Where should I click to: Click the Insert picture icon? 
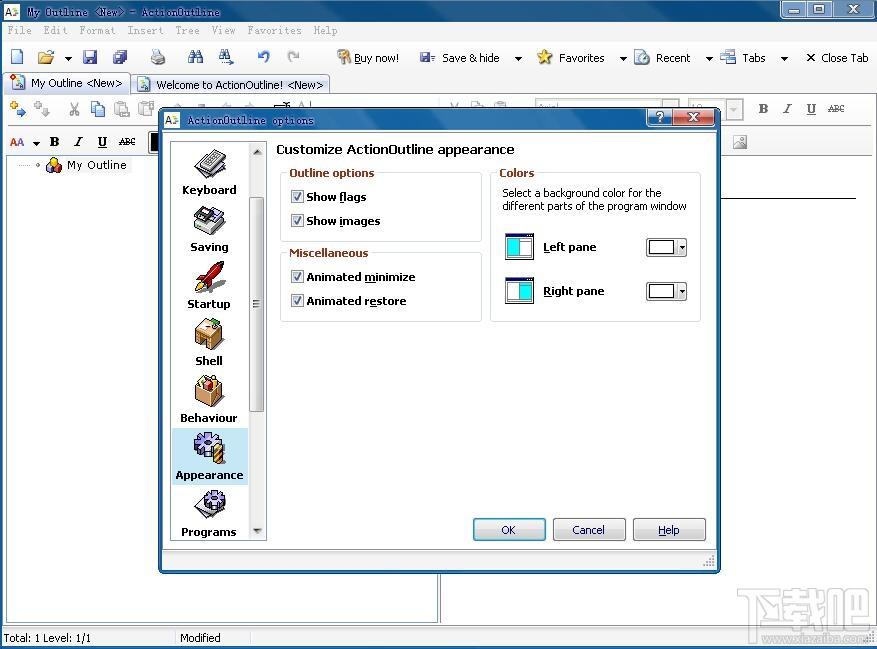click(x=740, y=142)
